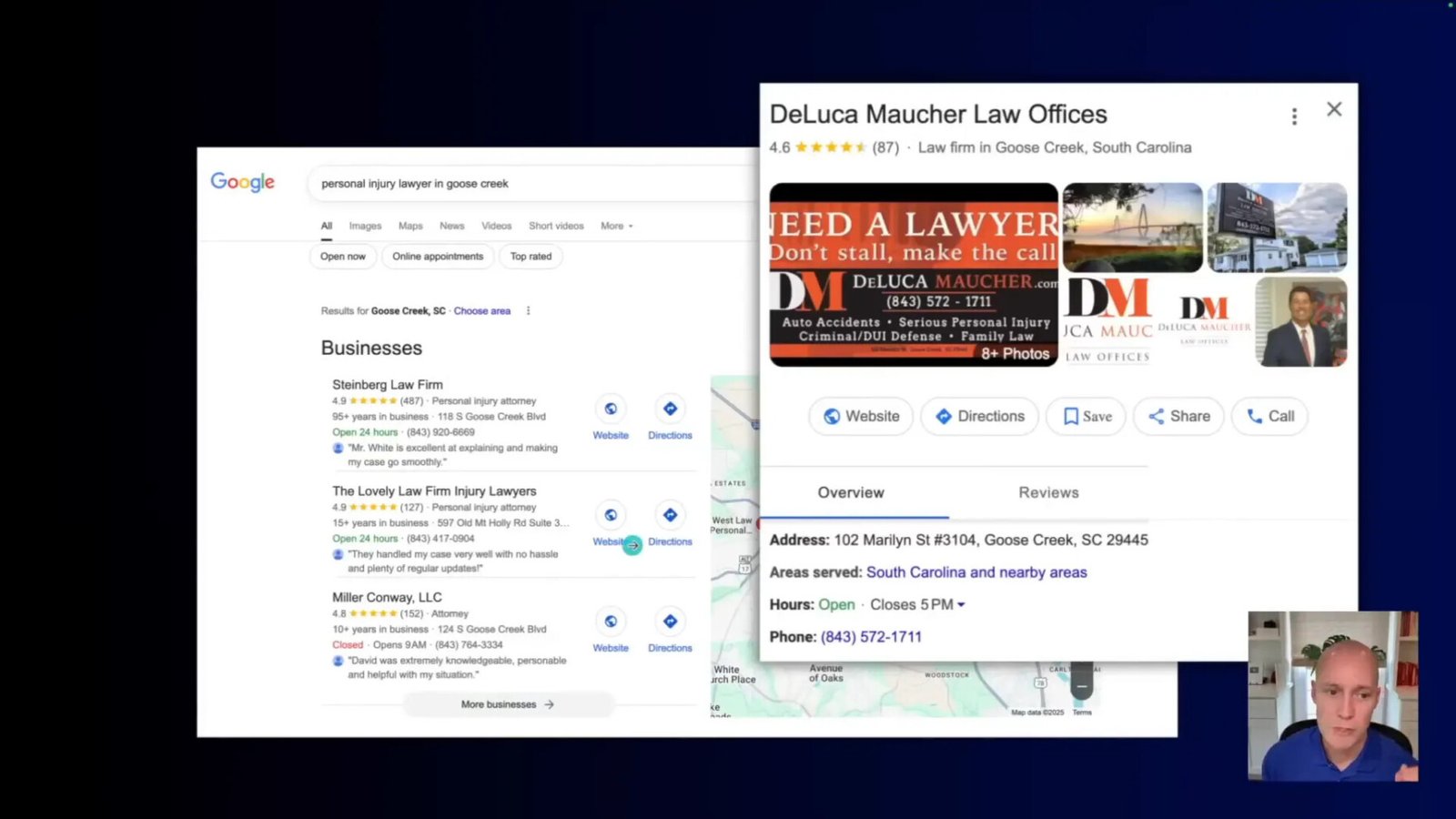Click the phone number (843) 572-1711 link
The width and height of the screenshot is (1456, 819).
[x=871, y=637]
